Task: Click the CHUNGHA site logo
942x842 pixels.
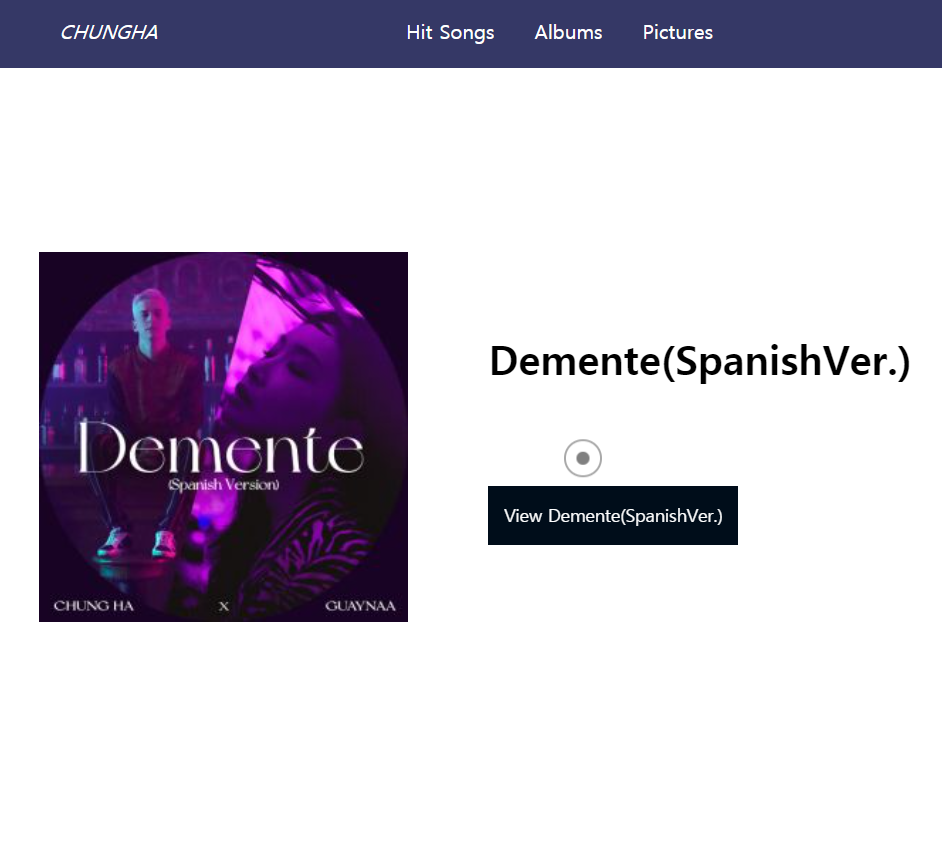Action: click(x=109, y=32)
